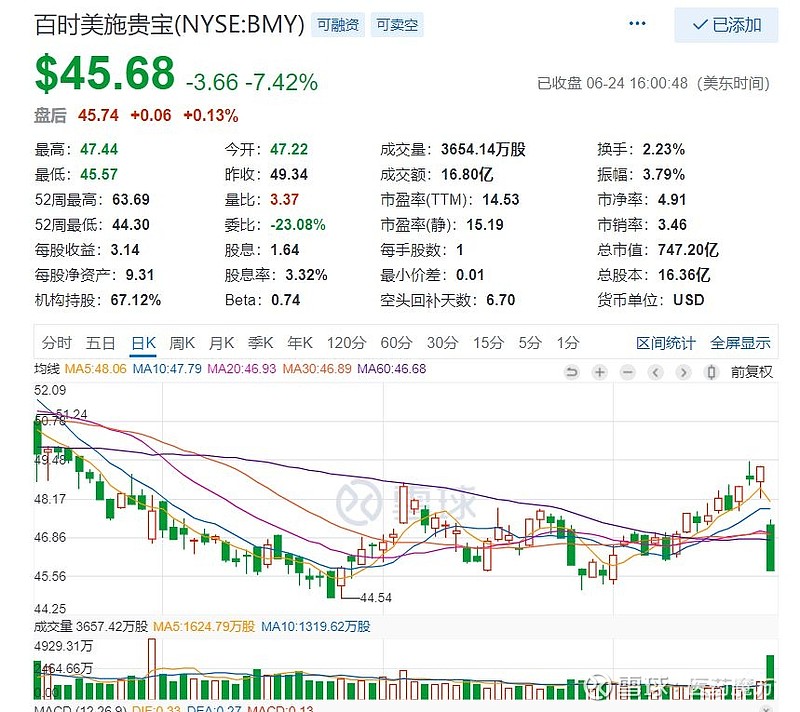
Task: Click the reset chart undo icon
Action: click(x=572, y=371)
